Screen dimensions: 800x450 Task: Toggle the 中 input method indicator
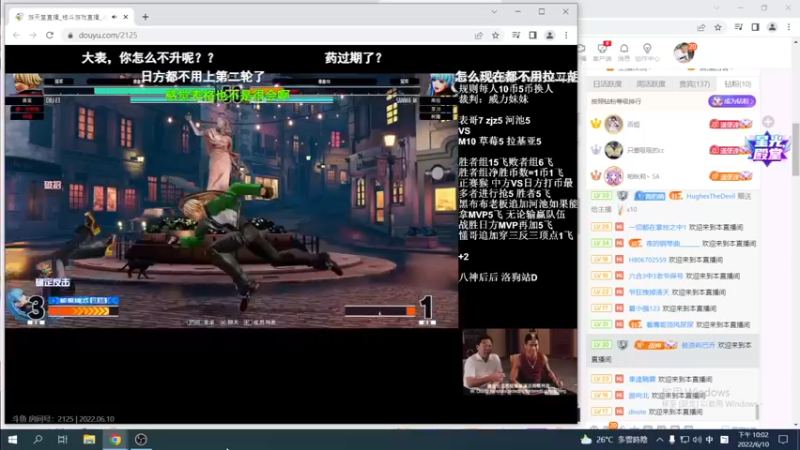[x=710, y=440]
